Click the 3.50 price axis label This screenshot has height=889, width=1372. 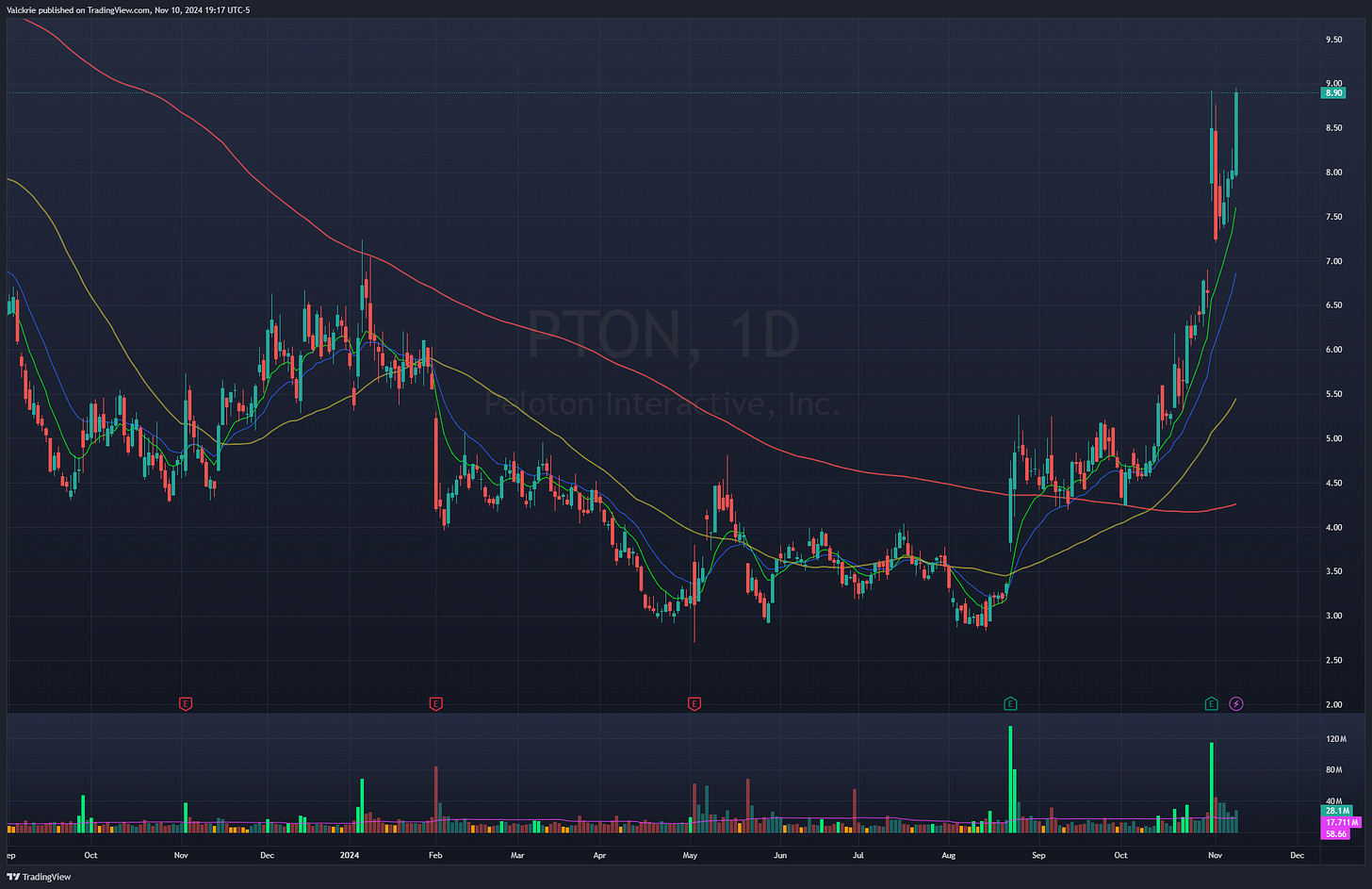click(x=1334, y=571)
